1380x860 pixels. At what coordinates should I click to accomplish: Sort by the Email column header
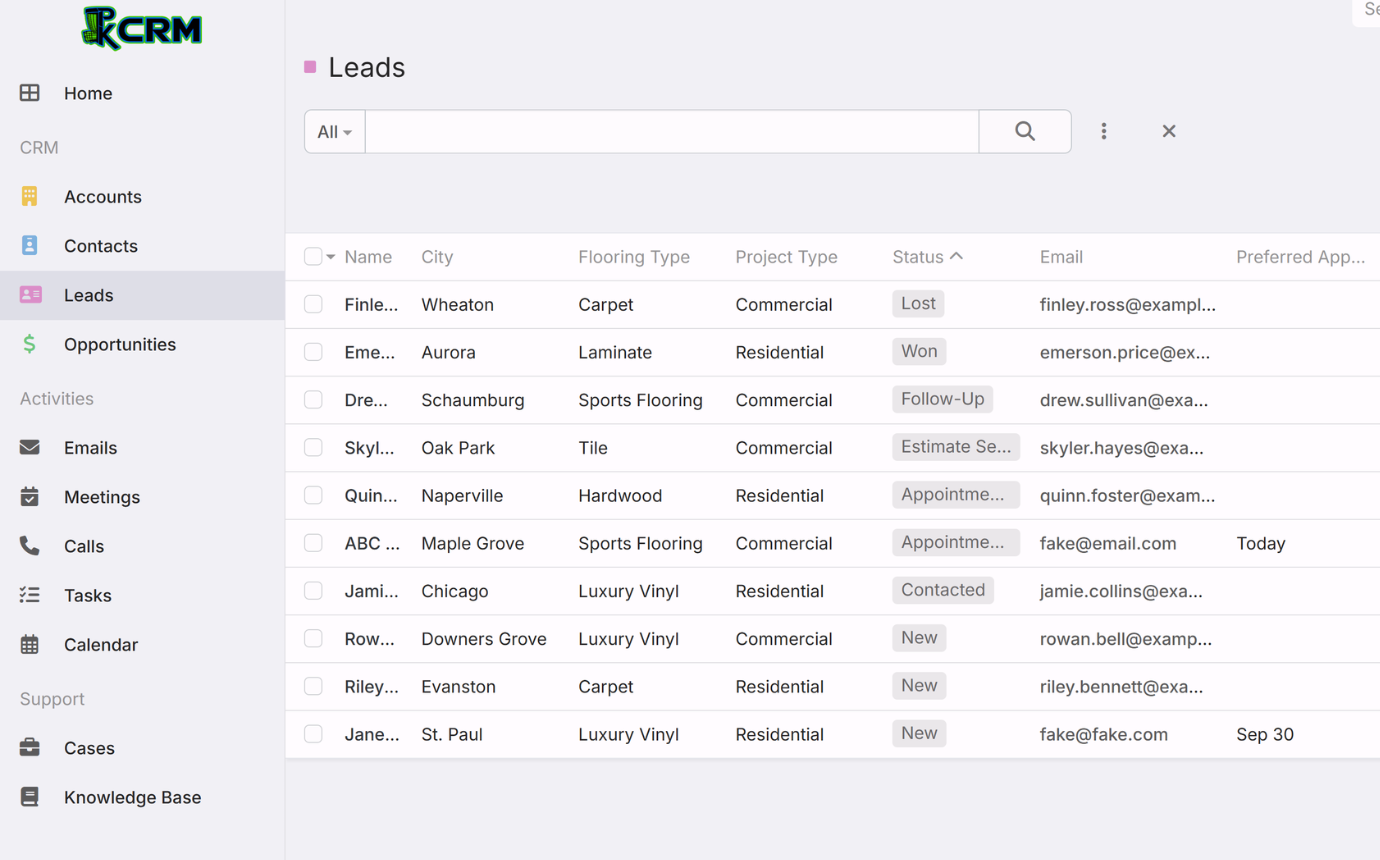1061,257
